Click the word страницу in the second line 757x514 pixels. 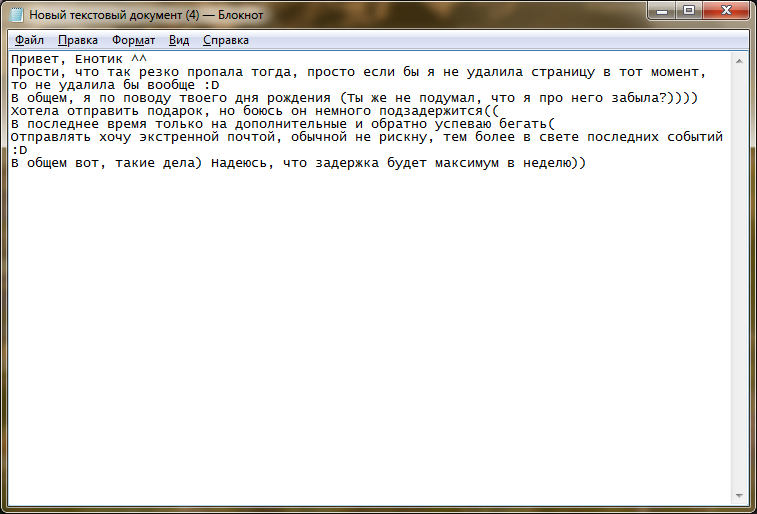pyautogui.click(x=563, y=72)
